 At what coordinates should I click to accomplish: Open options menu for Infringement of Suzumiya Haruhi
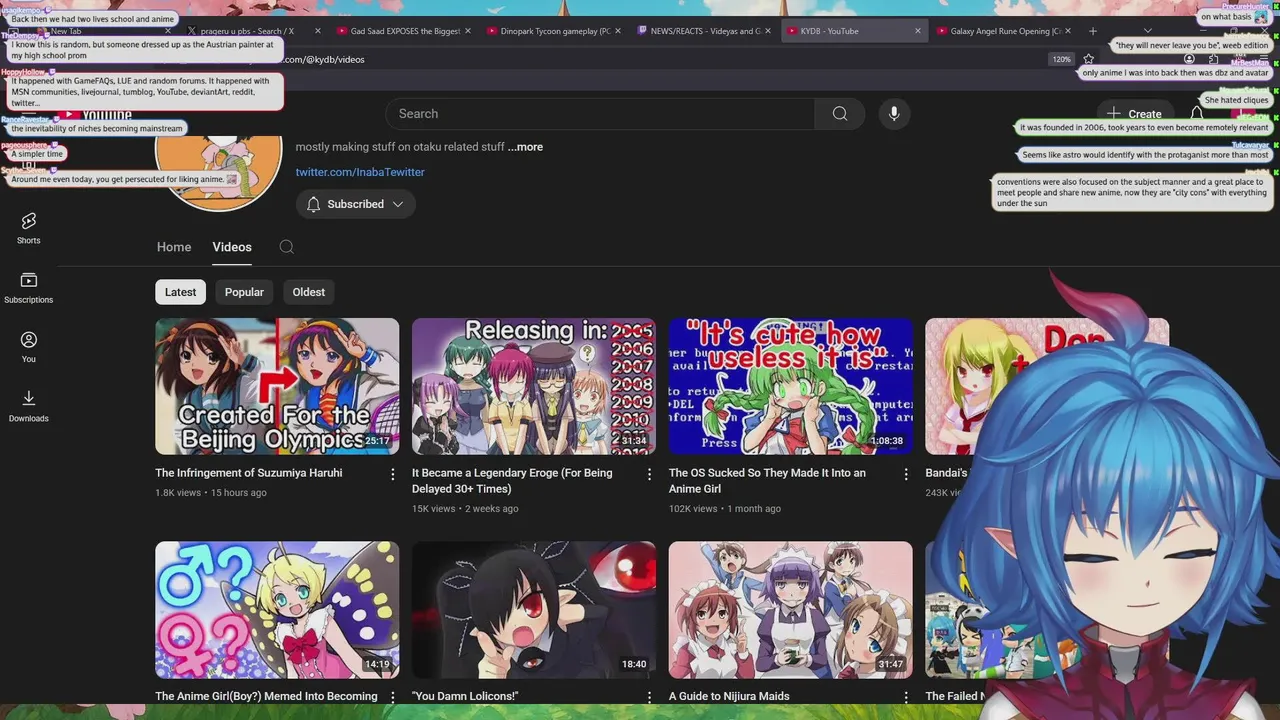coord(392,474)
